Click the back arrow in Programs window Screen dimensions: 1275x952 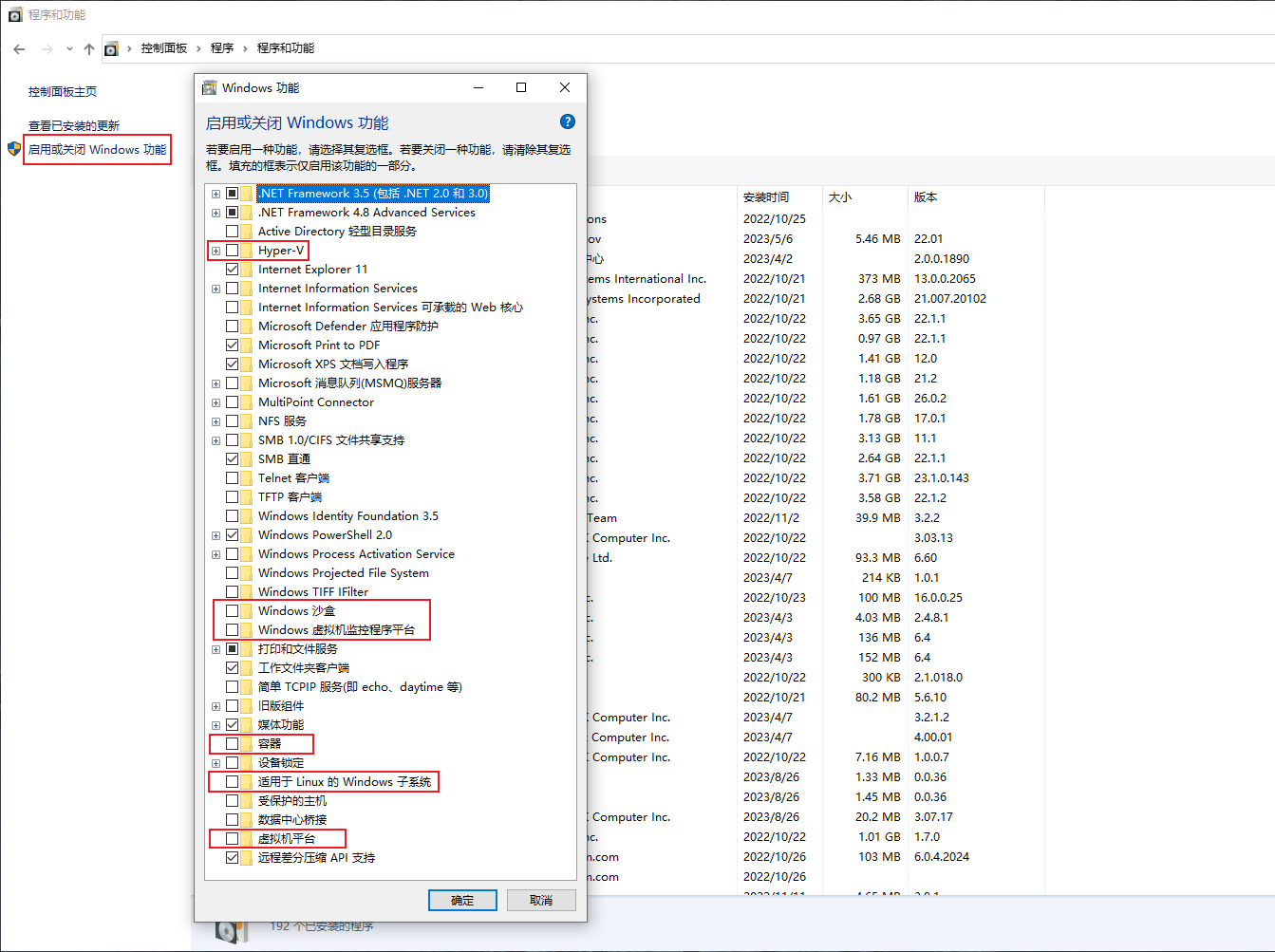19,48
